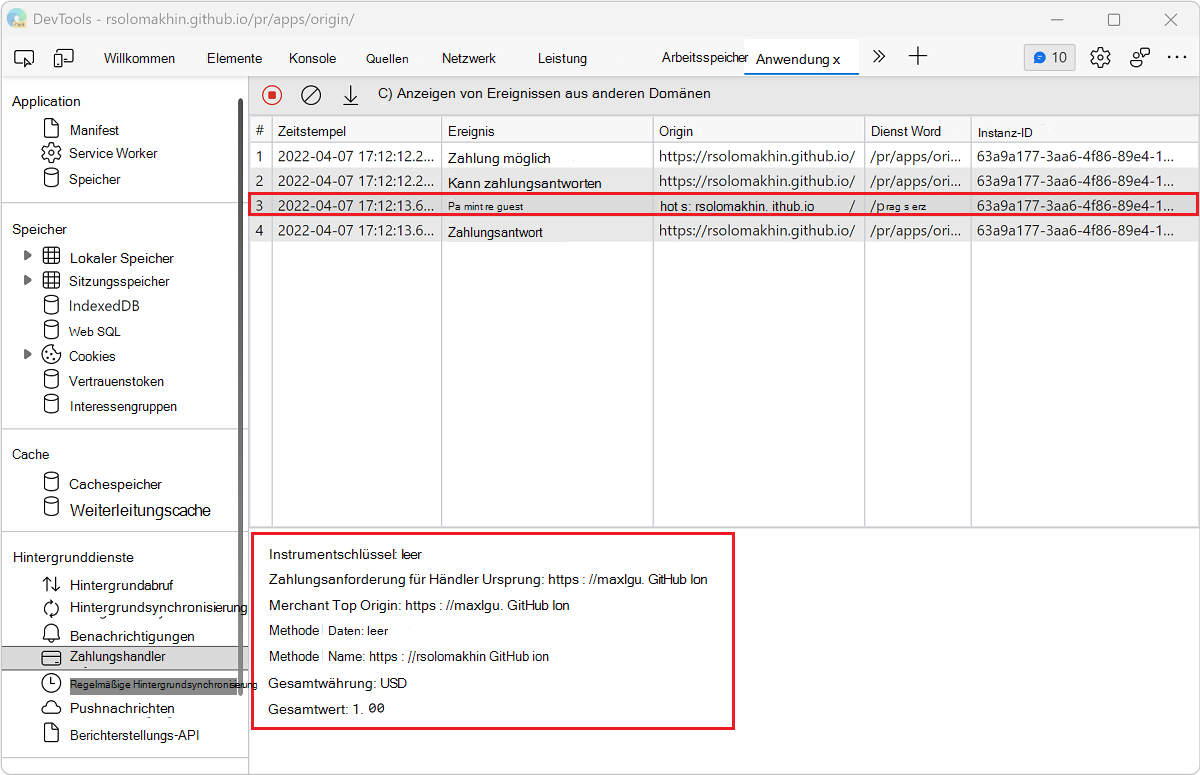The image size is (1200, 775).
Task: Select event row 3 in the table
Action: coord(600,204)
